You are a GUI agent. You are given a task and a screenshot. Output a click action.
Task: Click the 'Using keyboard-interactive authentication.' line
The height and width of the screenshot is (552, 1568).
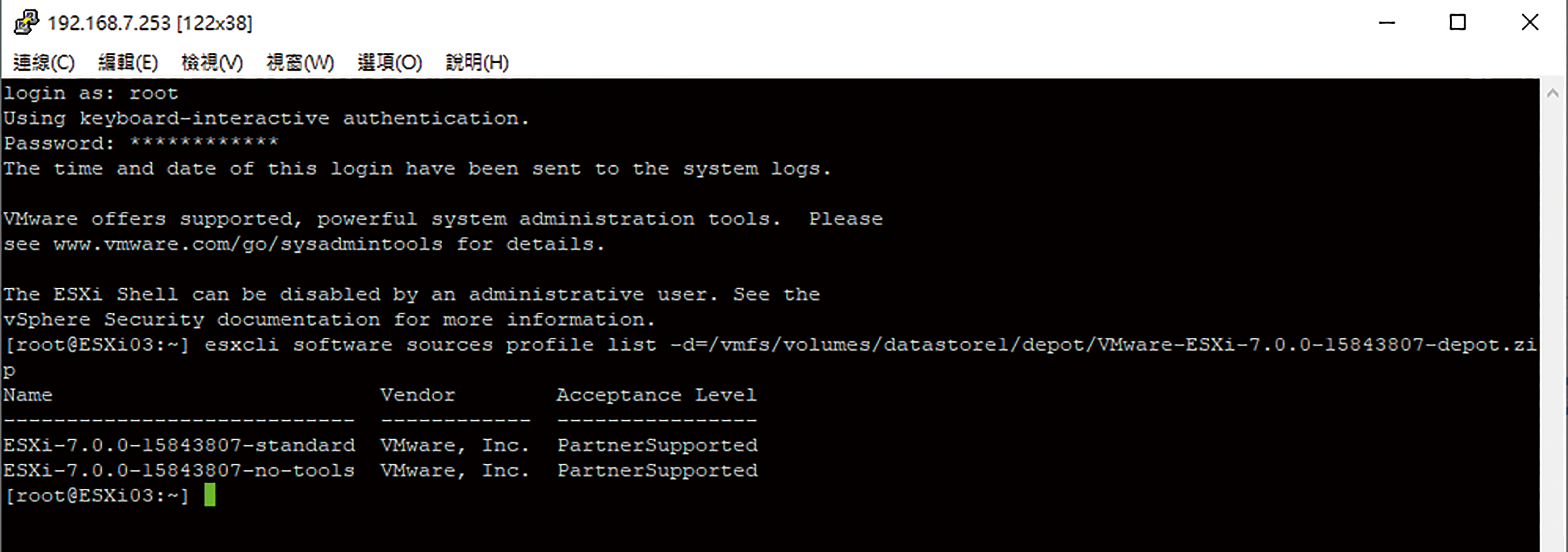point(267,119)
